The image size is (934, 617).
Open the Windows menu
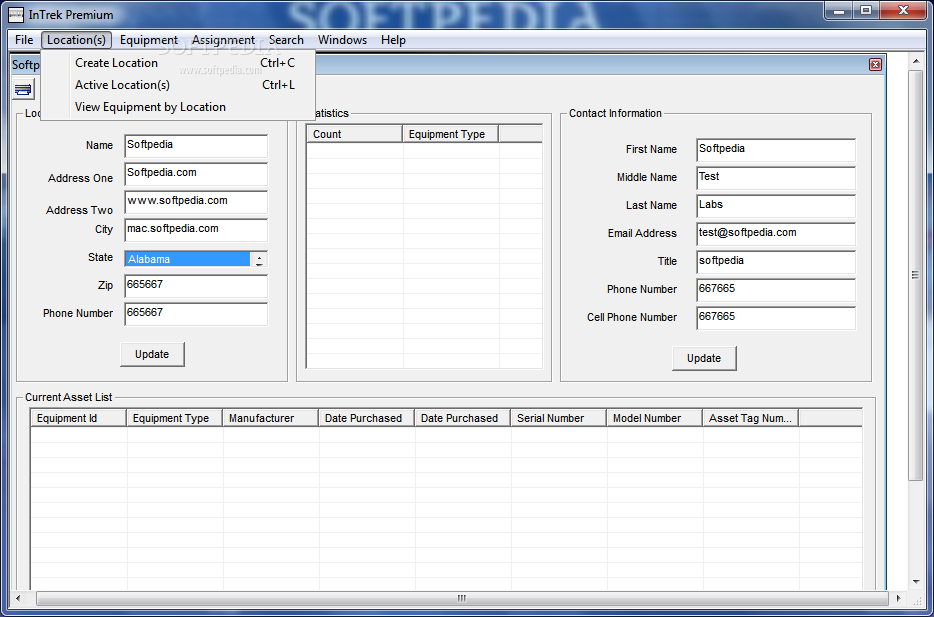(x=342, y=40)
